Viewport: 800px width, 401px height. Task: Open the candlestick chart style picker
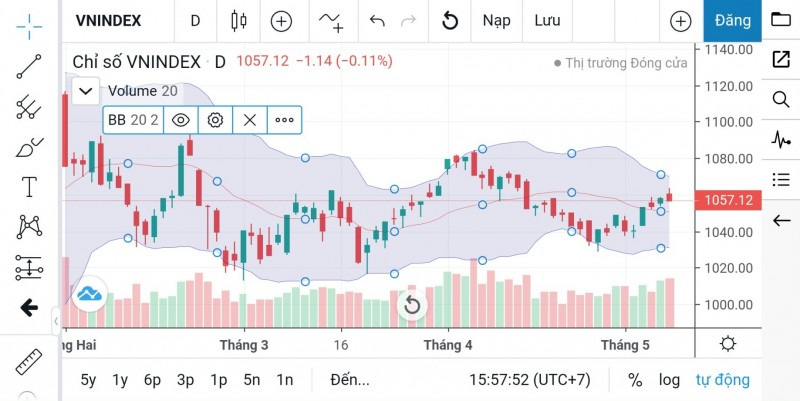click(x=237, y=20)
